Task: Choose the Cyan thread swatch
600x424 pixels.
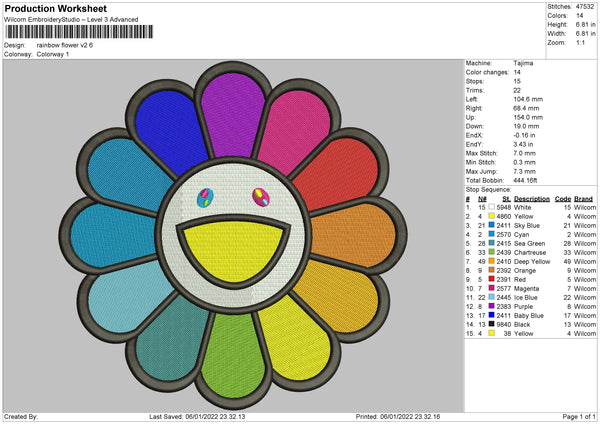Action: click(x=491, y=234)
